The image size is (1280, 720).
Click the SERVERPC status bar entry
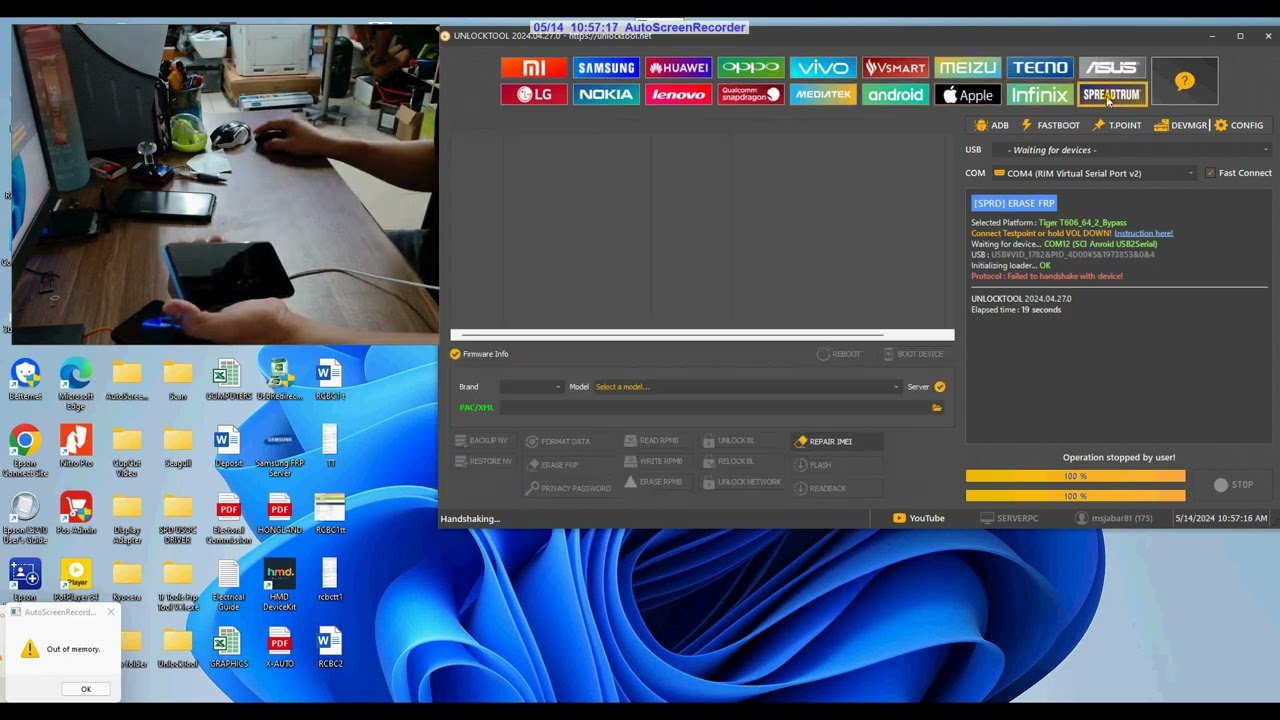click(x=1010, y=518)
